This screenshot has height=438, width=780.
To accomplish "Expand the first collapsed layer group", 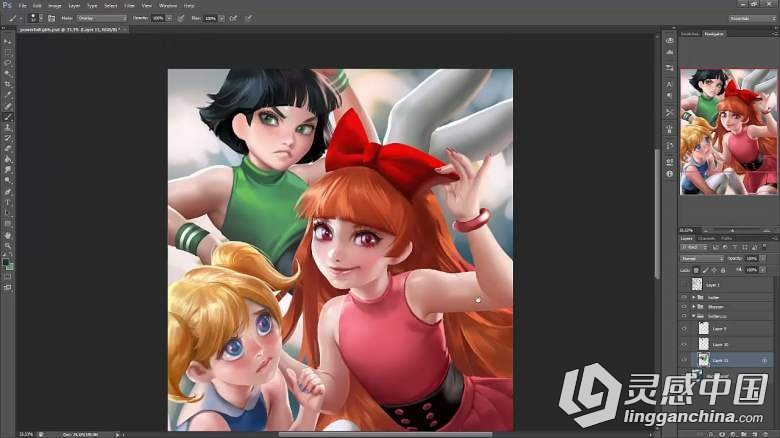I will (693, 297).
